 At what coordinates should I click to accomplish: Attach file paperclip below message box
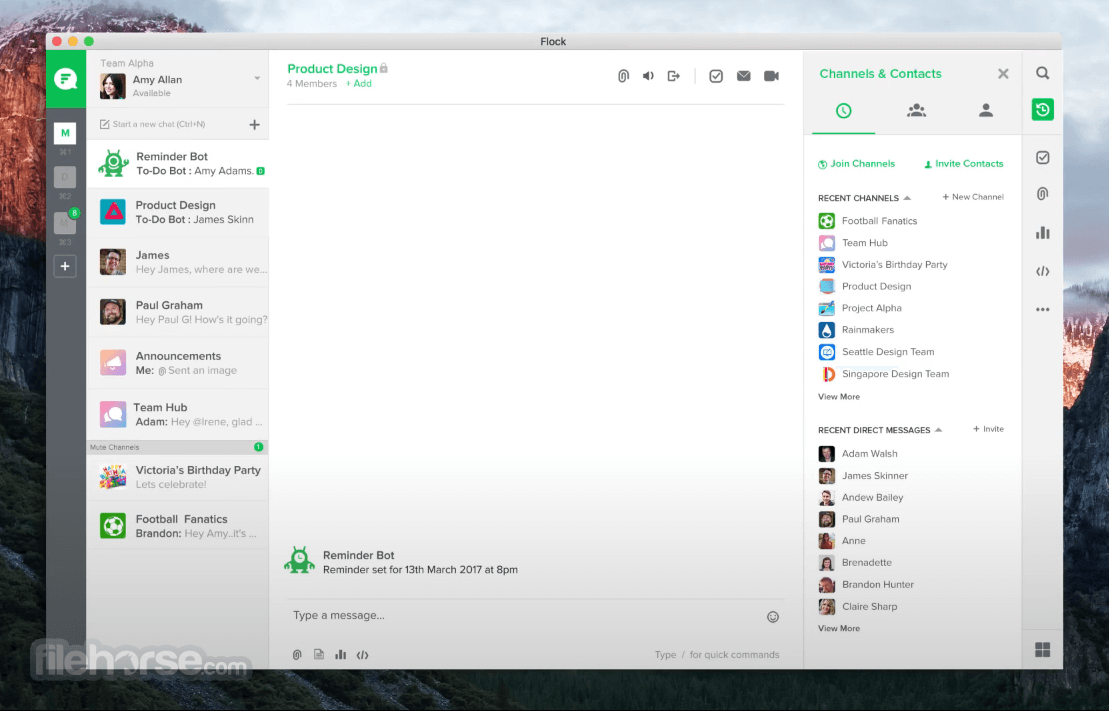(297, 655)
